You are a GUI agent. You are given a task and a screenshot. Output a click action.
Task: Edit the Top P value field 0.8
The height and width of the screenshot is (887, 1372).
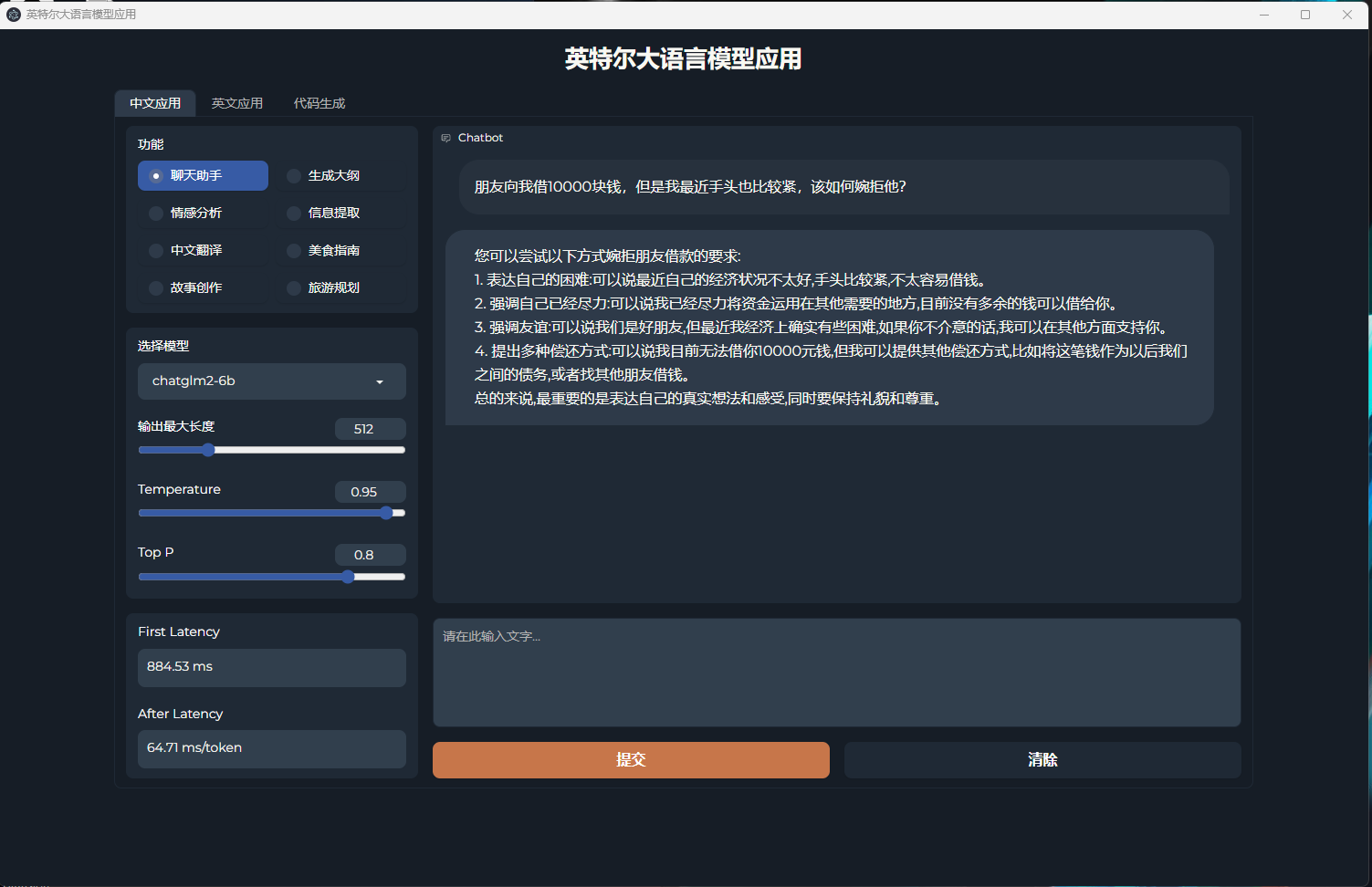click(370, 555)
